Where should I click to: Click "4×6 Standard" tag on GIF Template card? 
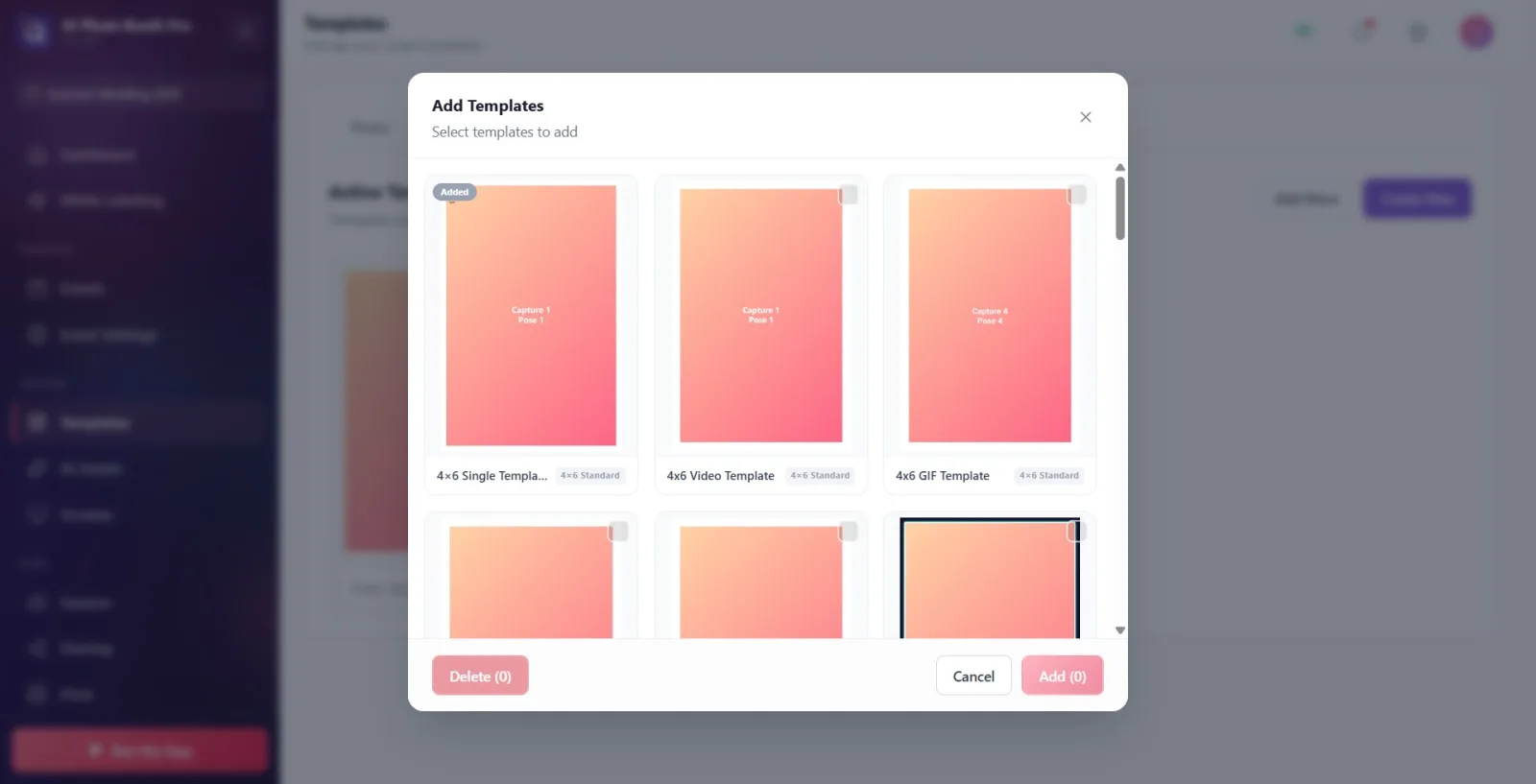coord(1049,476)
